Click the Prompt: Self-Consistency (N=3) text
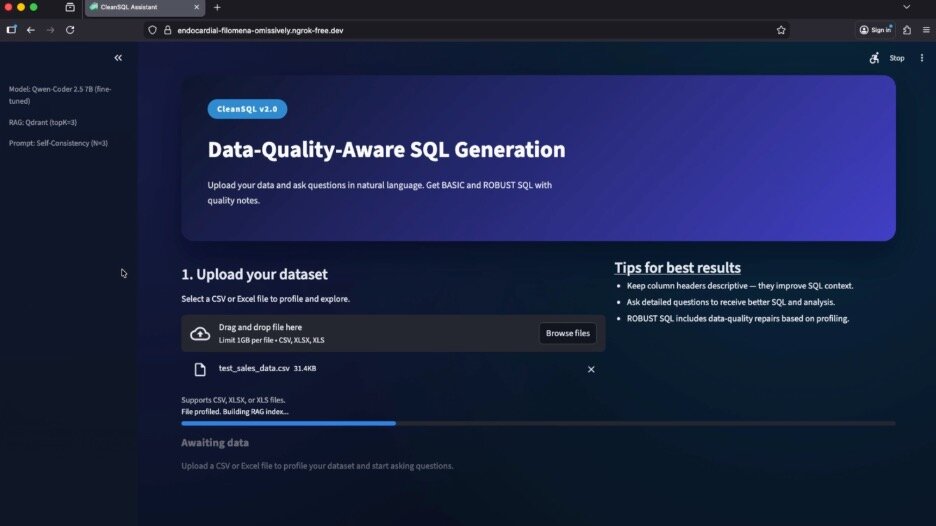This screenshot has width=936, height=526. [58, 143]
